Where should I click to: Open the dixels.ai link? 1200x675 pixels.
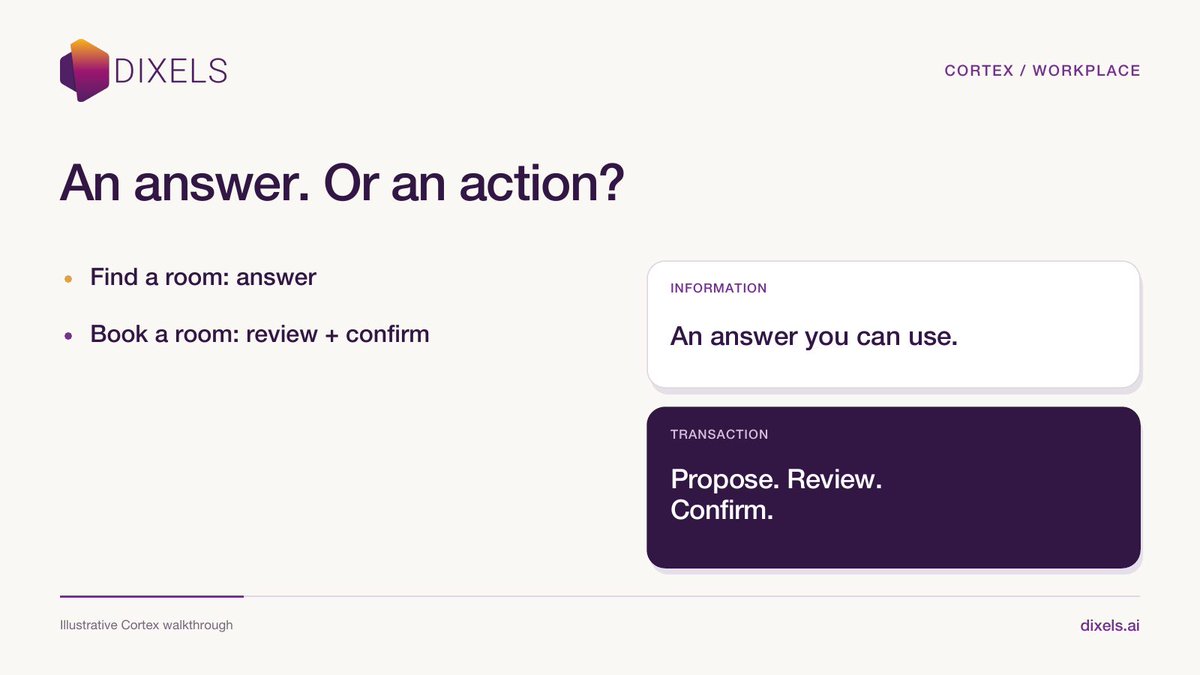[x=1110, y=625]
